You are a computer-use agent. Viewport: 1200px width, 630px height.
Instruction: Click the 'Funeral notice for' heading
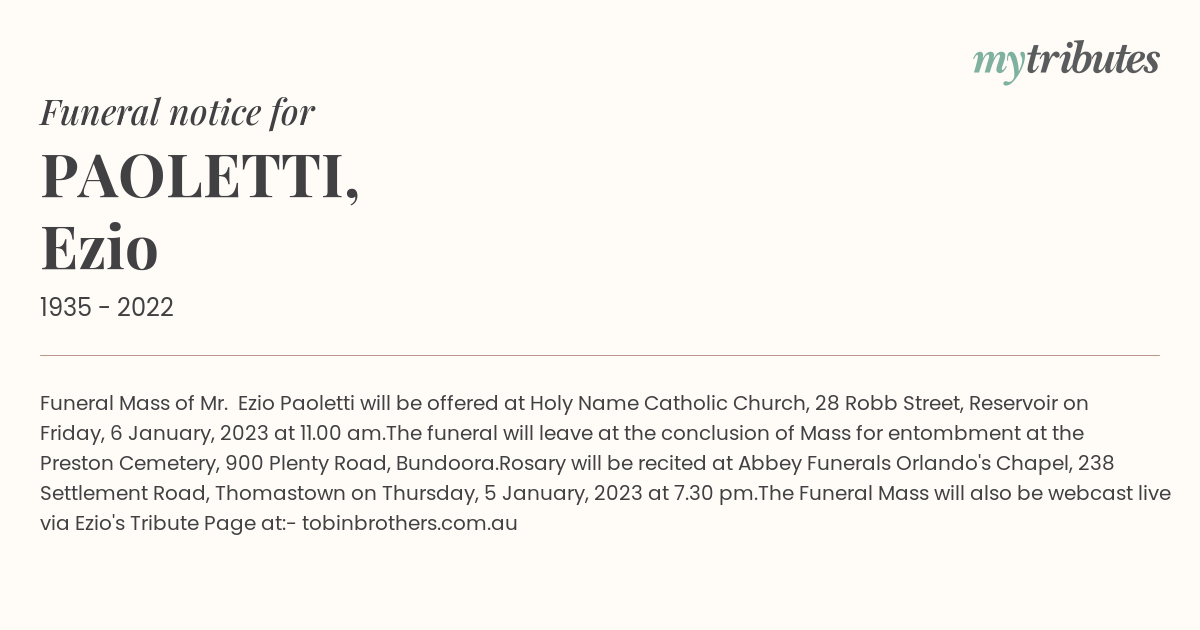[x=178, y=112]
